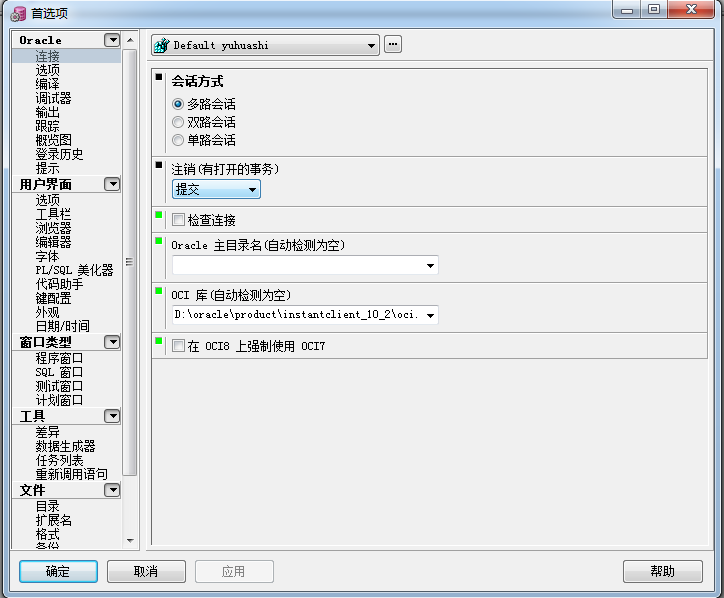Open the 注销 提交 dropdown
This screenshot has height=598, width=724.
pyautogui.click(x=216, y=189)
